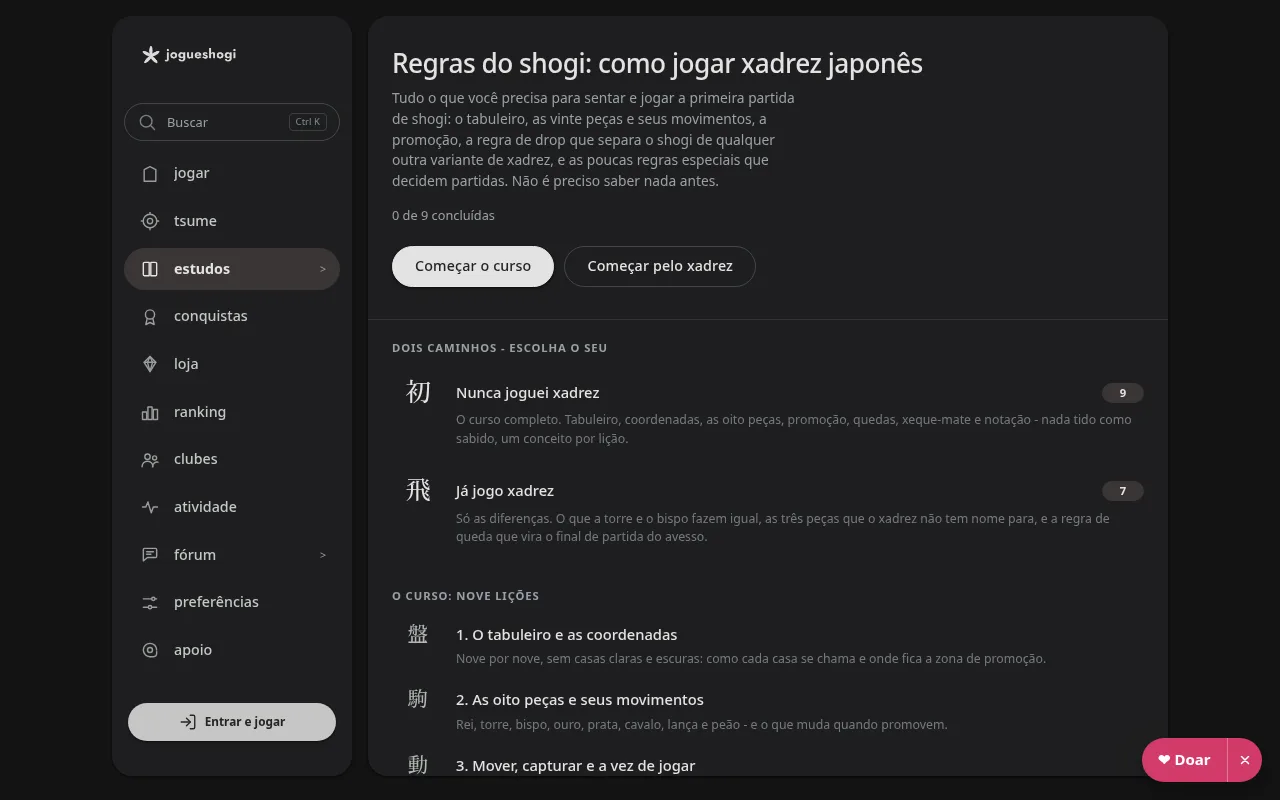This screenshot has height=800, width=1280.
Task: Click the 7 lessons count badge
Action: [x=1123, y=491]
